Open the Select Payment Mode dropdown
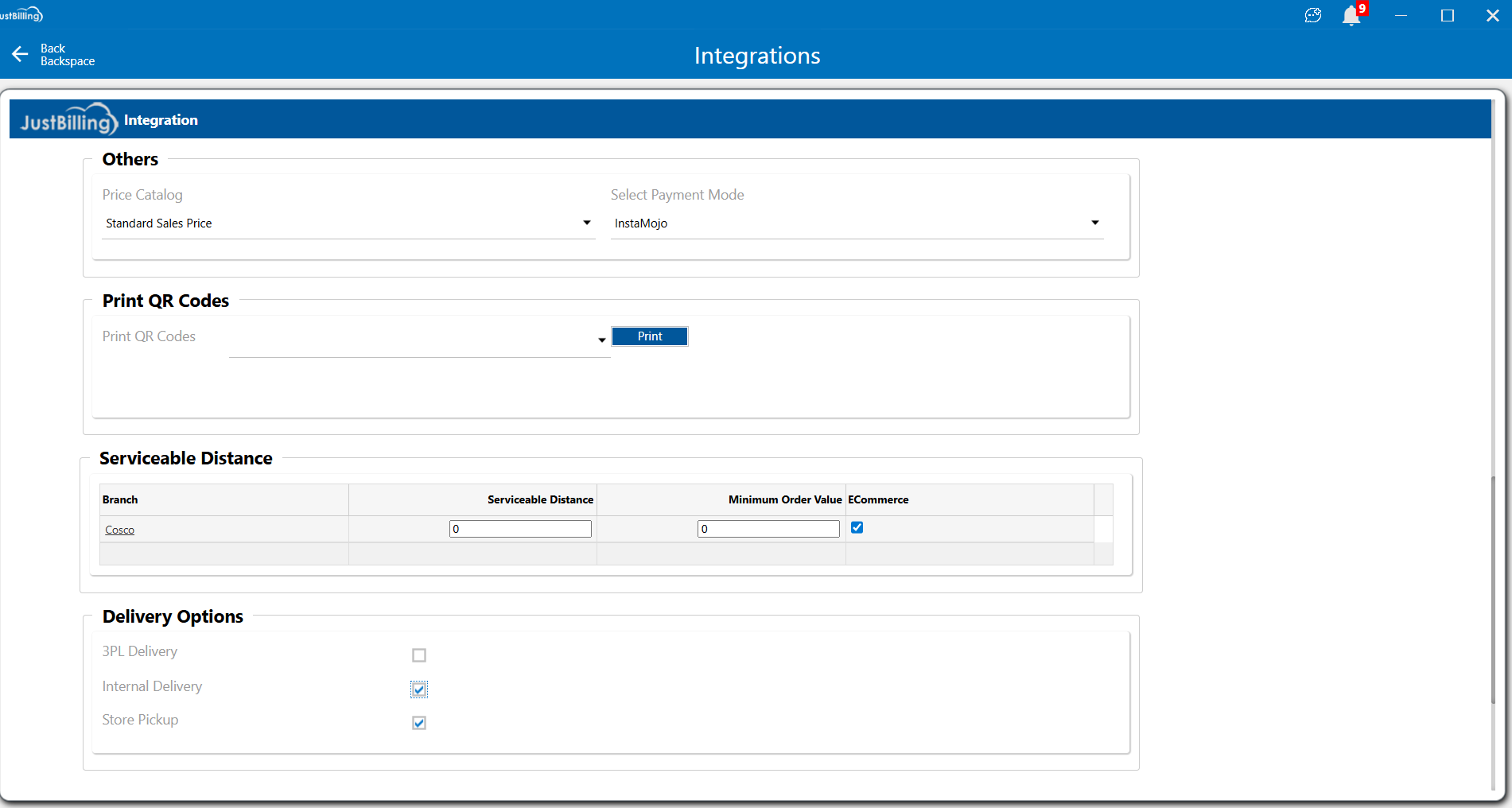 [1094, 223]
